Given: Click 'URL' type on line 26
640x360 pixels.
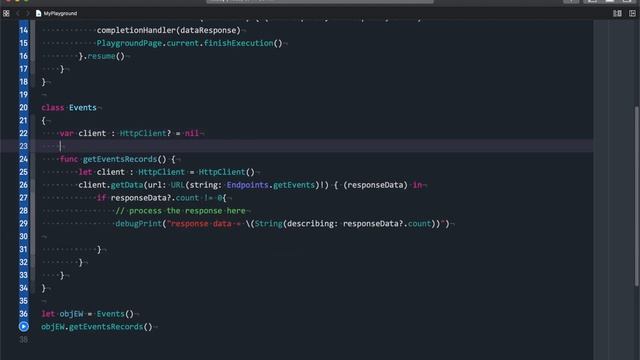Looking at the screenshot, I should coord(178,185).
